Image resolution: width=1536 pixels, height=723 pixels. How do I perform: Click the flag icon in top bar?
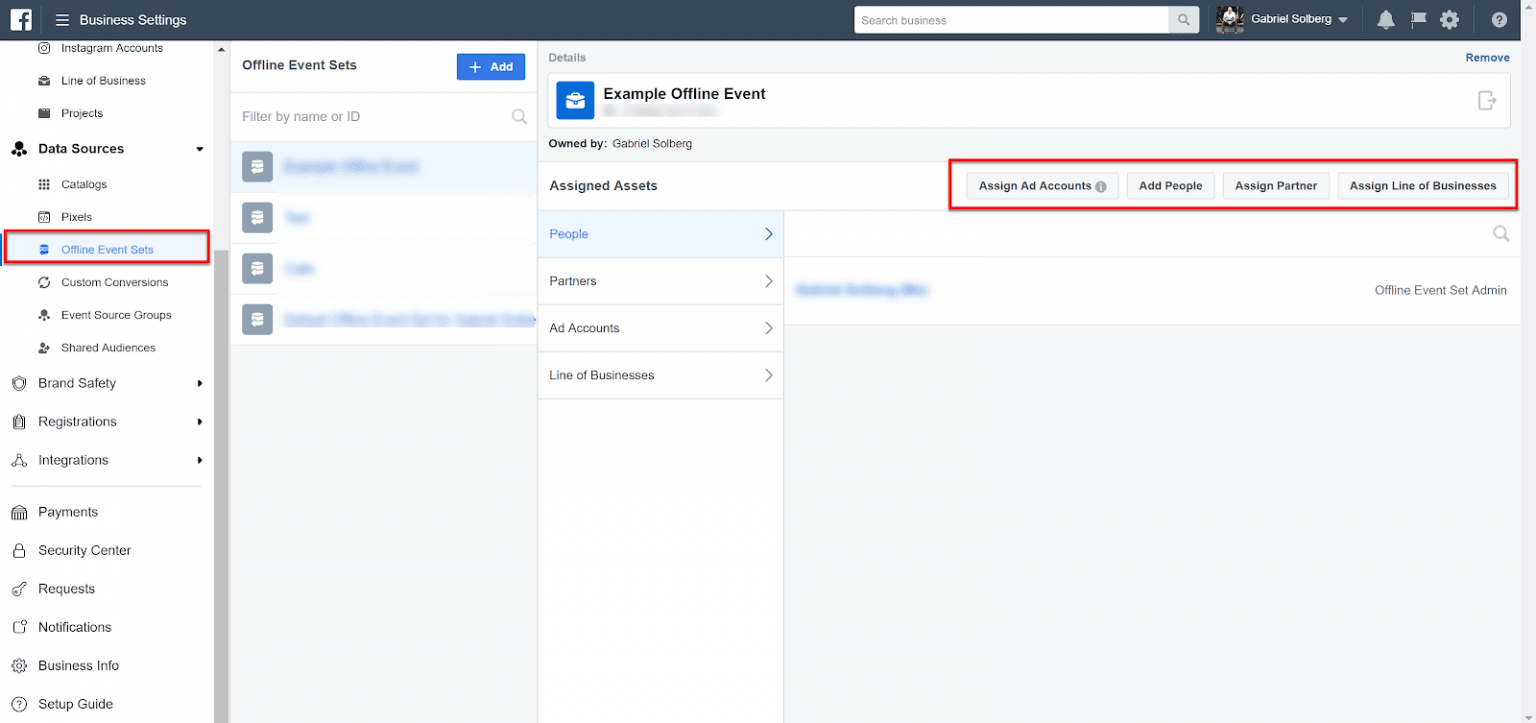point(1417,20)
